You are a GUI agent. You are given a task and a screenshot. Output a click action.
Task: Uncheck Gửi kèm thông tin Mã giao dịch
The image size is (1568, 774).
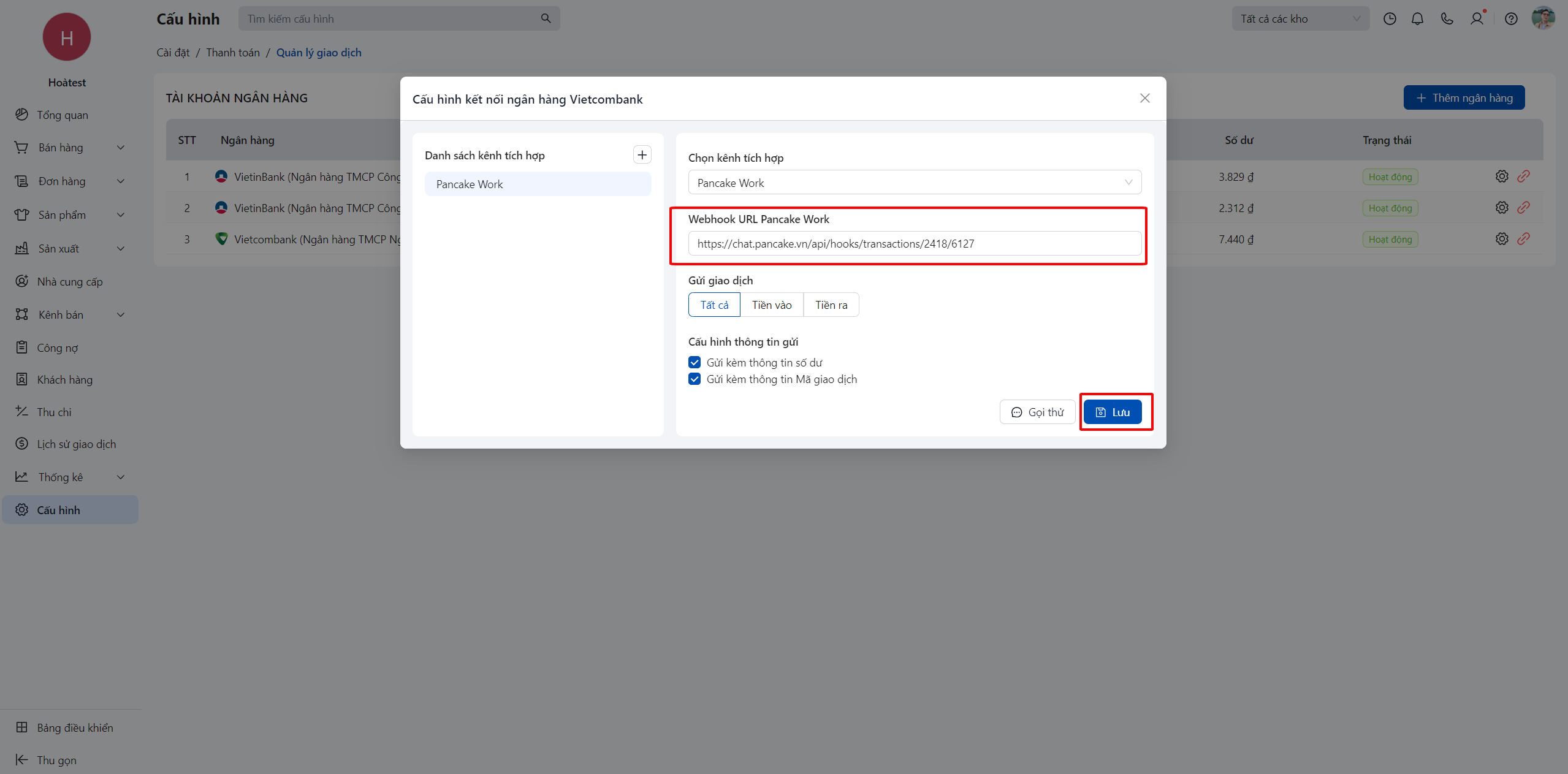click(x=695, y=379)
